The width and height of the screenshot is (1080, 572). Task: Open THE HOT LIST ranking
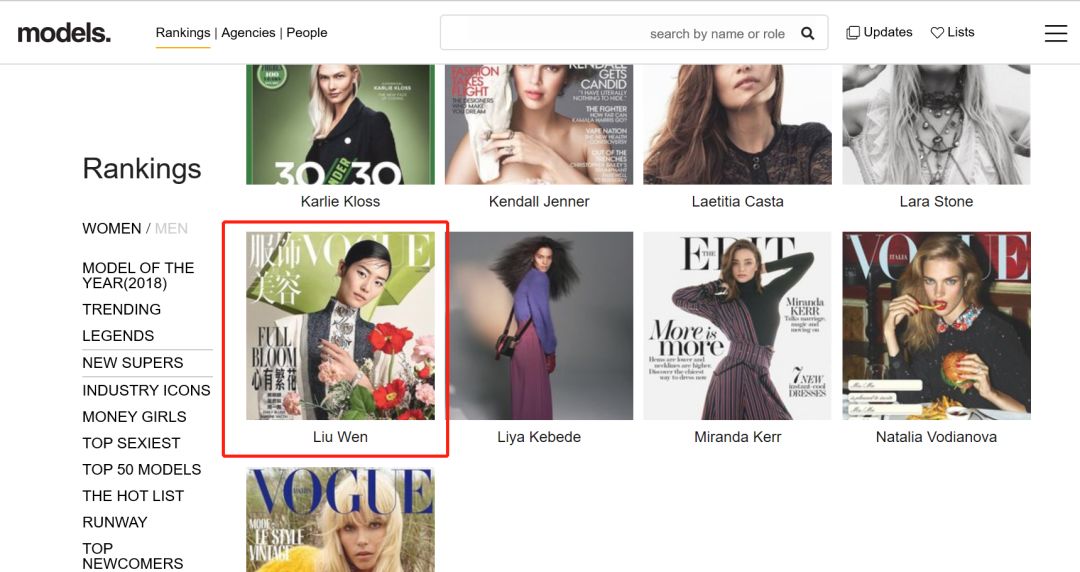pos(133,496)
